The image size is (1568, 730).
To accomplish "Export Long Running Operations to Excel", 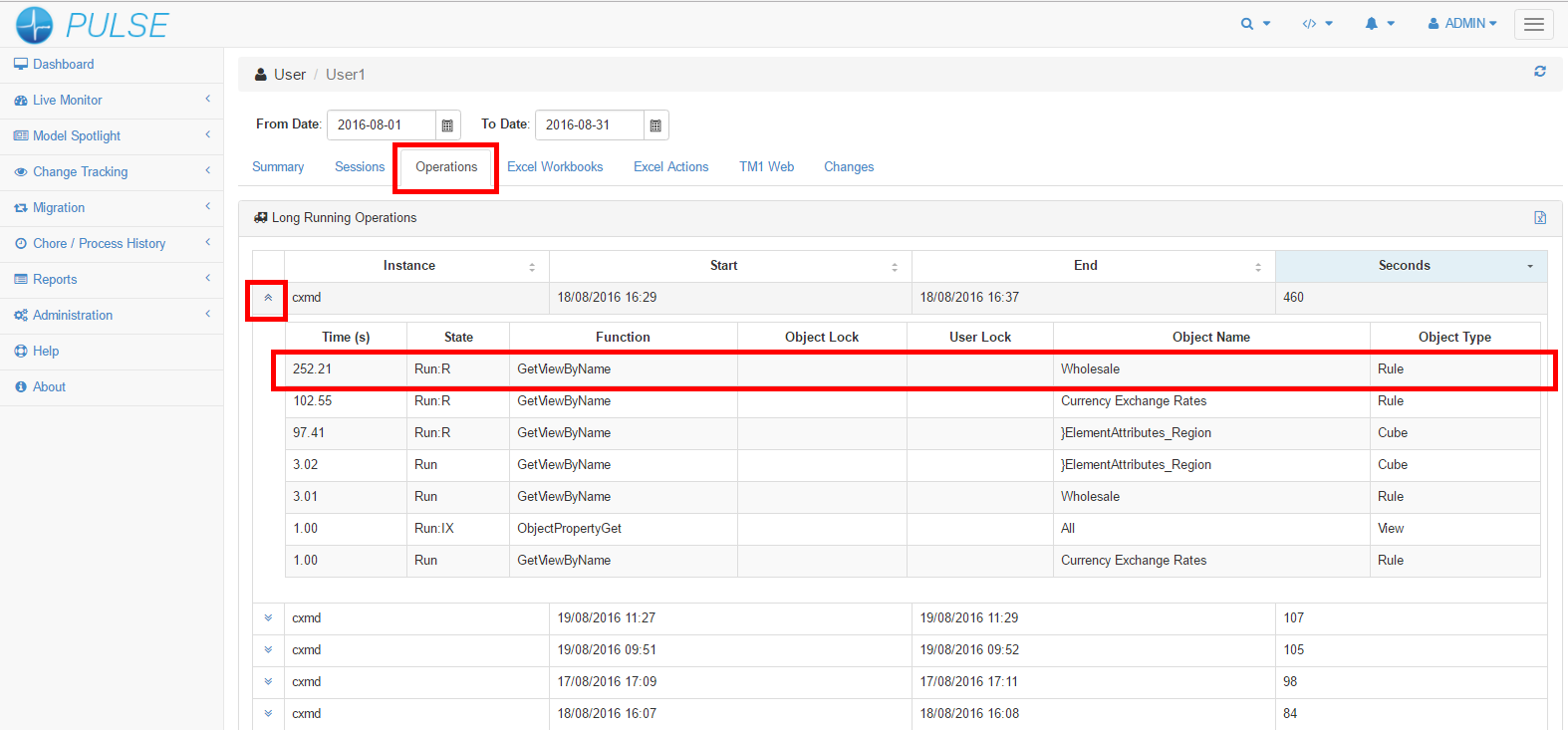I will tap(1539, 218).
